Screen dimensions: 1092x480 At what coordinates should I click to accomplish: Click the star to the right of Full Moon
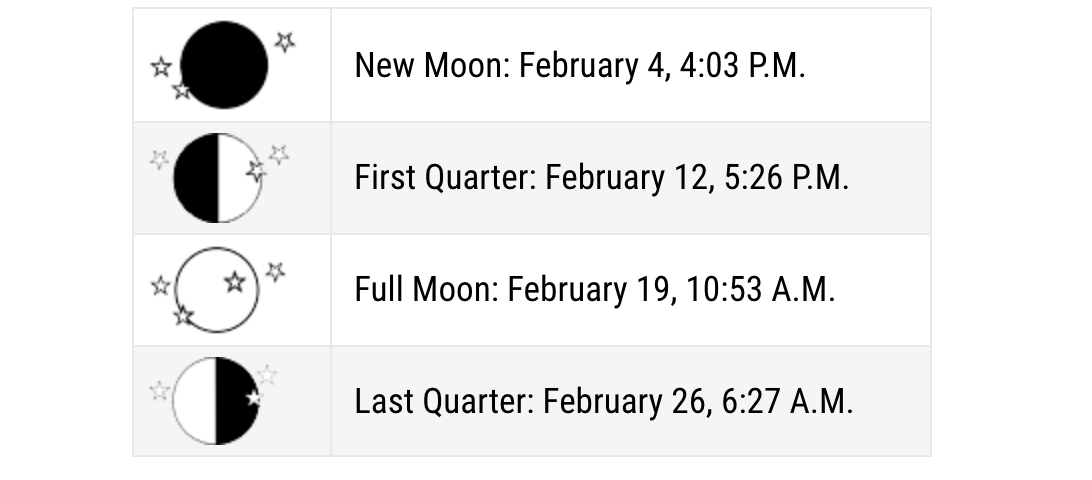point(275,271)
